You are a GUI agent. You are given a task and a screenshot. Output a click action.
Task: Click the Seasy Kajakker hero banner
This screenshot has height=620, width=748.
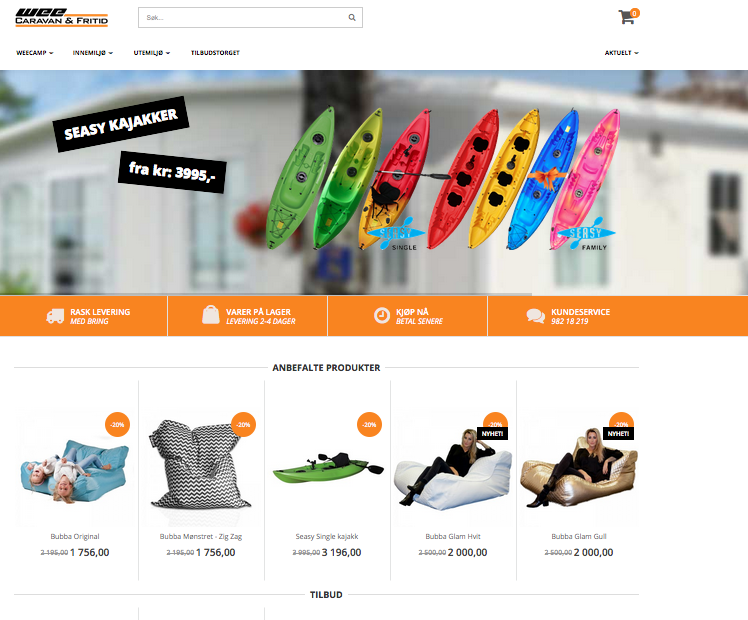(374, 182)
